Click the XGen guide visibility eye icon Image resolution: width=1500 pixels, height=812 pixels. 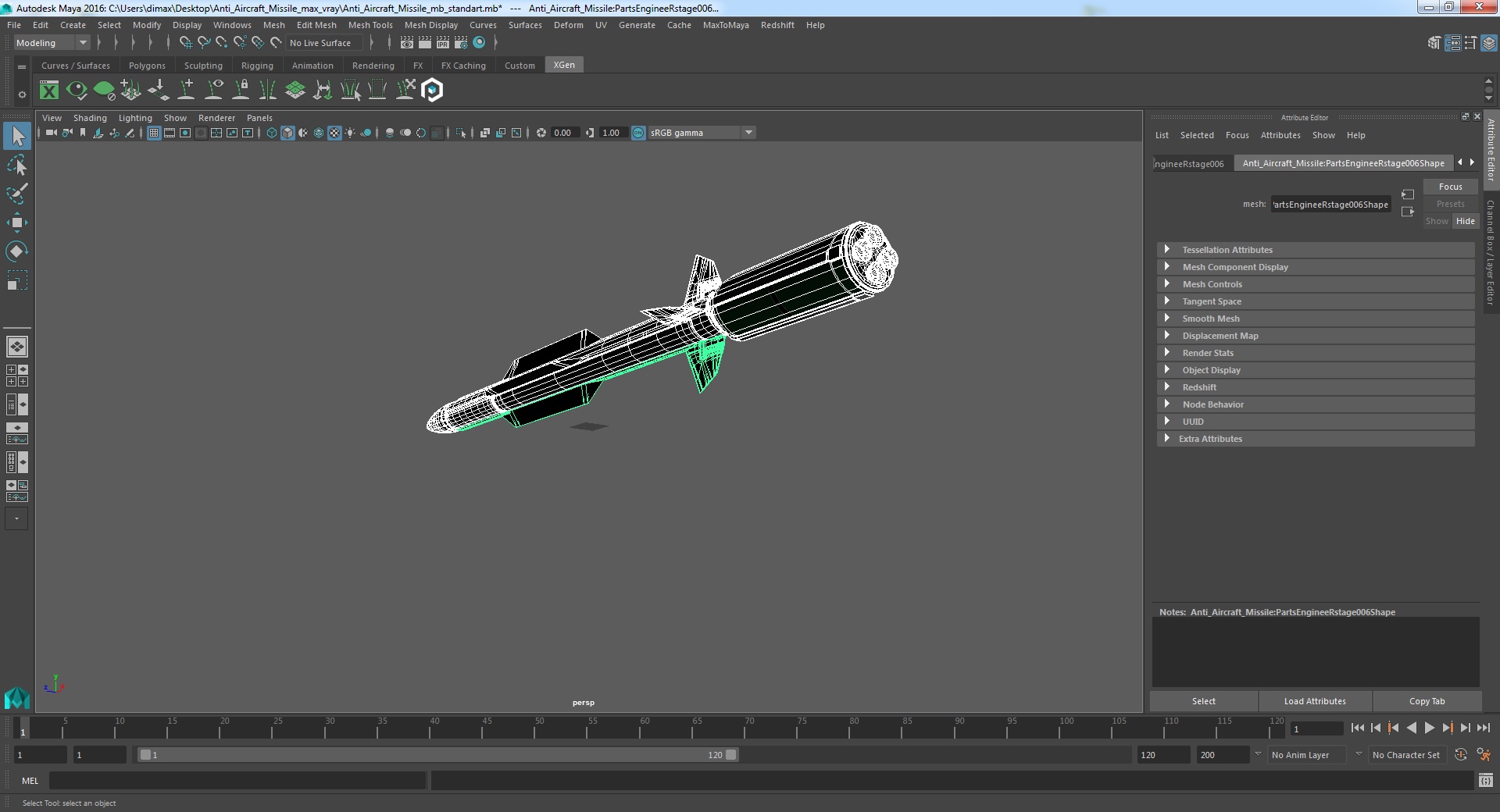pos(214,91)
